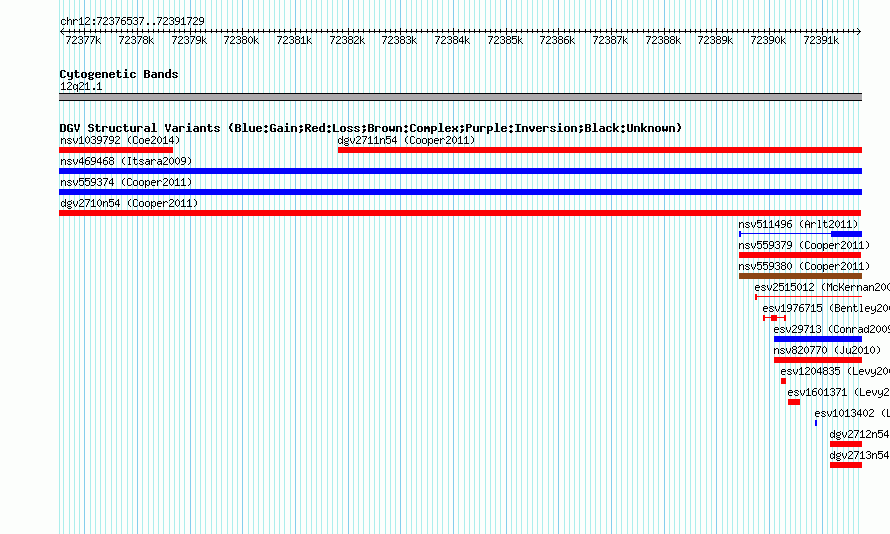Image resolution: width=890 pixels, height=534 pixels.
Task: Open variant nsv559374 (Cooper2011) label
Action: [126, 182]
